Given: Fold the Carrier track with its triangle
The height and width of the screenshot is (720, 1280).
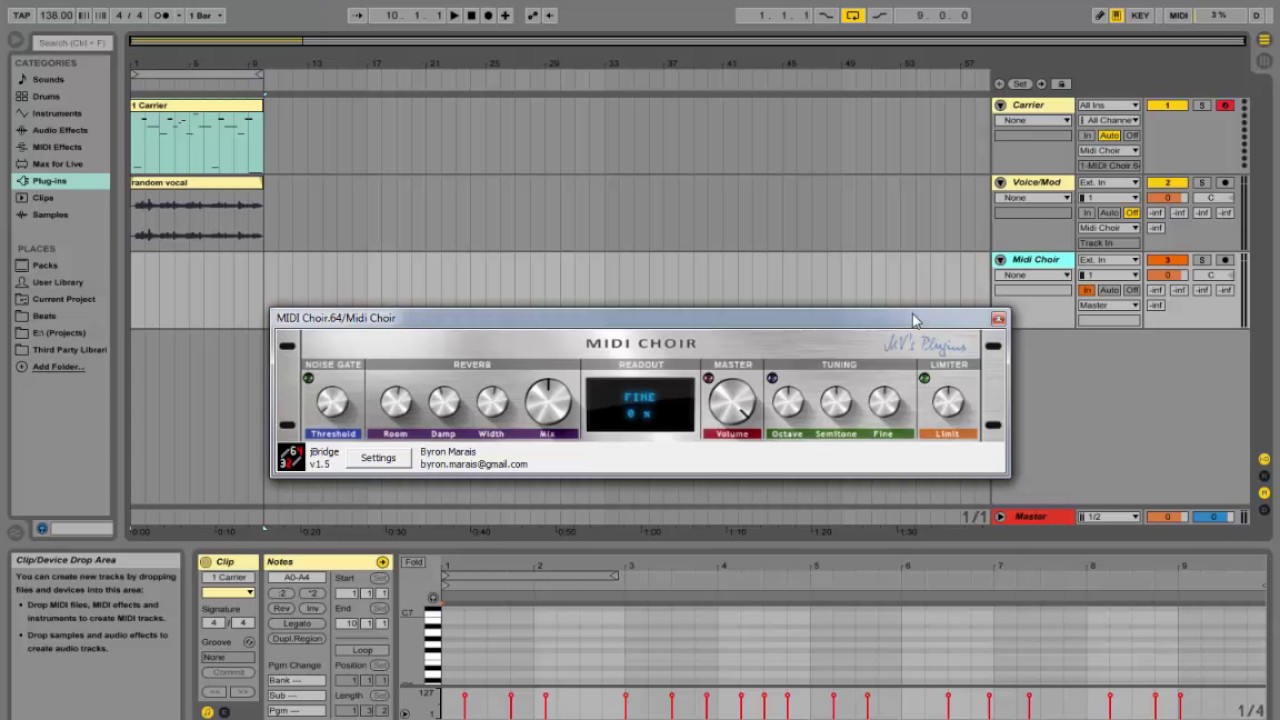Looking at the screenshot, I should point(1000,105).
